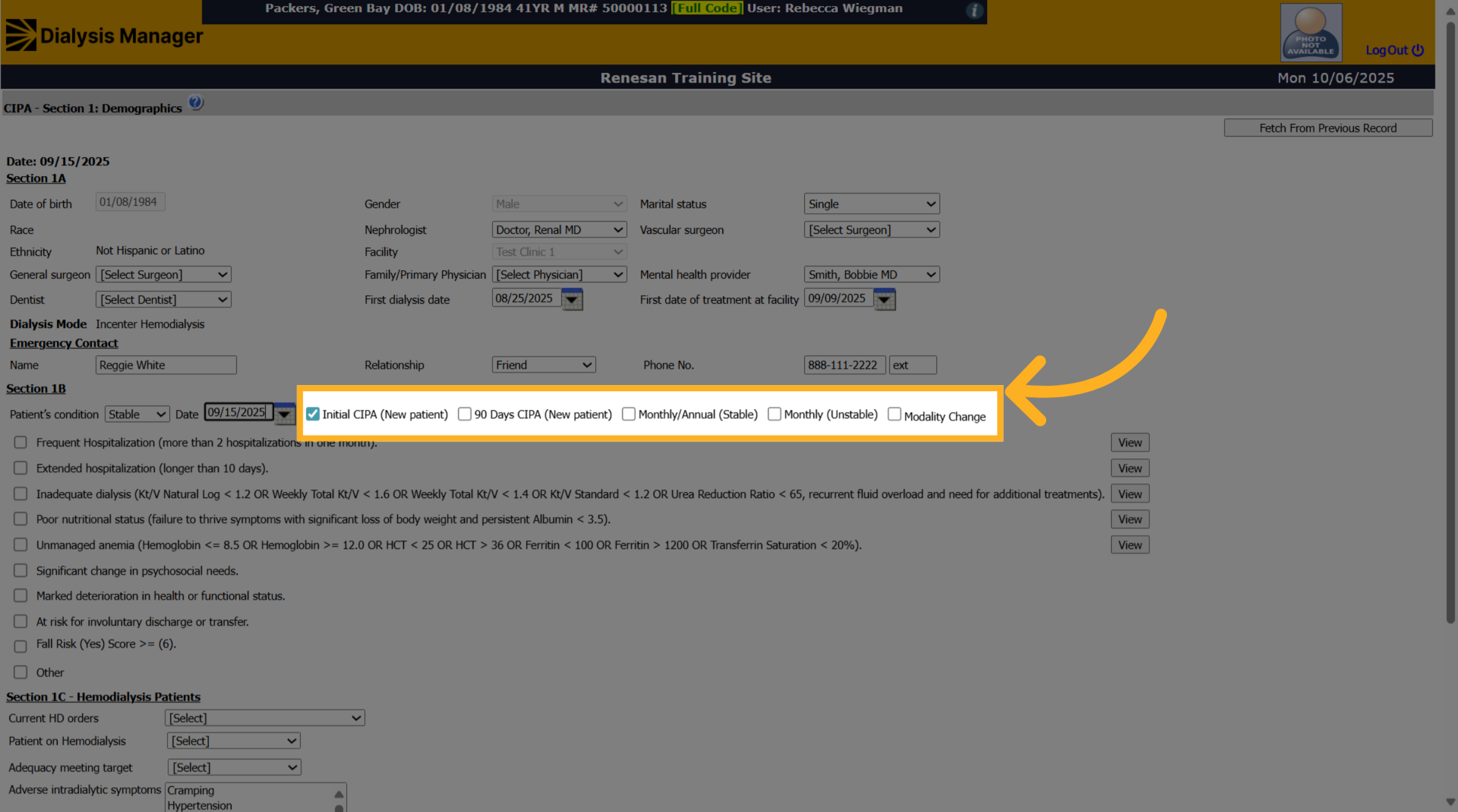Check Extended hospitalization box
The height and width of the screenshot is (812, 1458).
point(21,468)
